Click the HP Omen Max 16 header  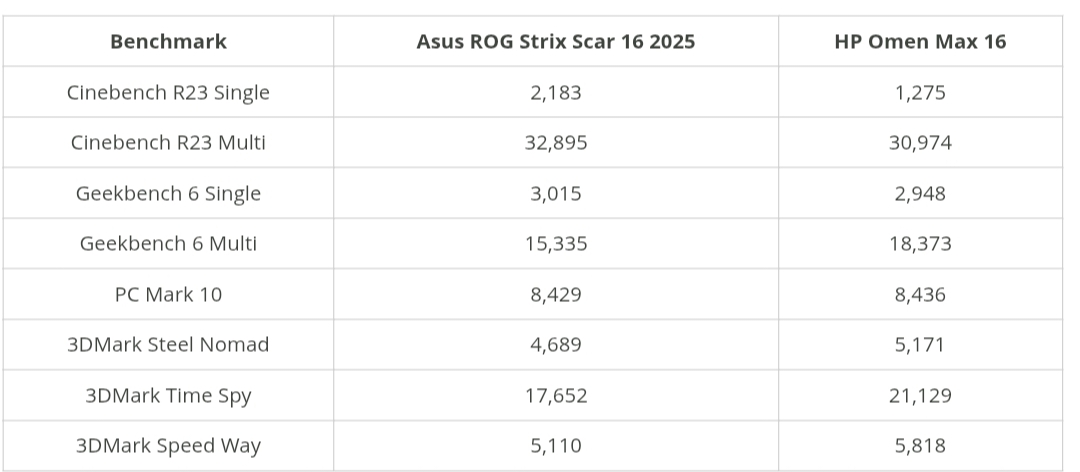[x=920, y=42]
